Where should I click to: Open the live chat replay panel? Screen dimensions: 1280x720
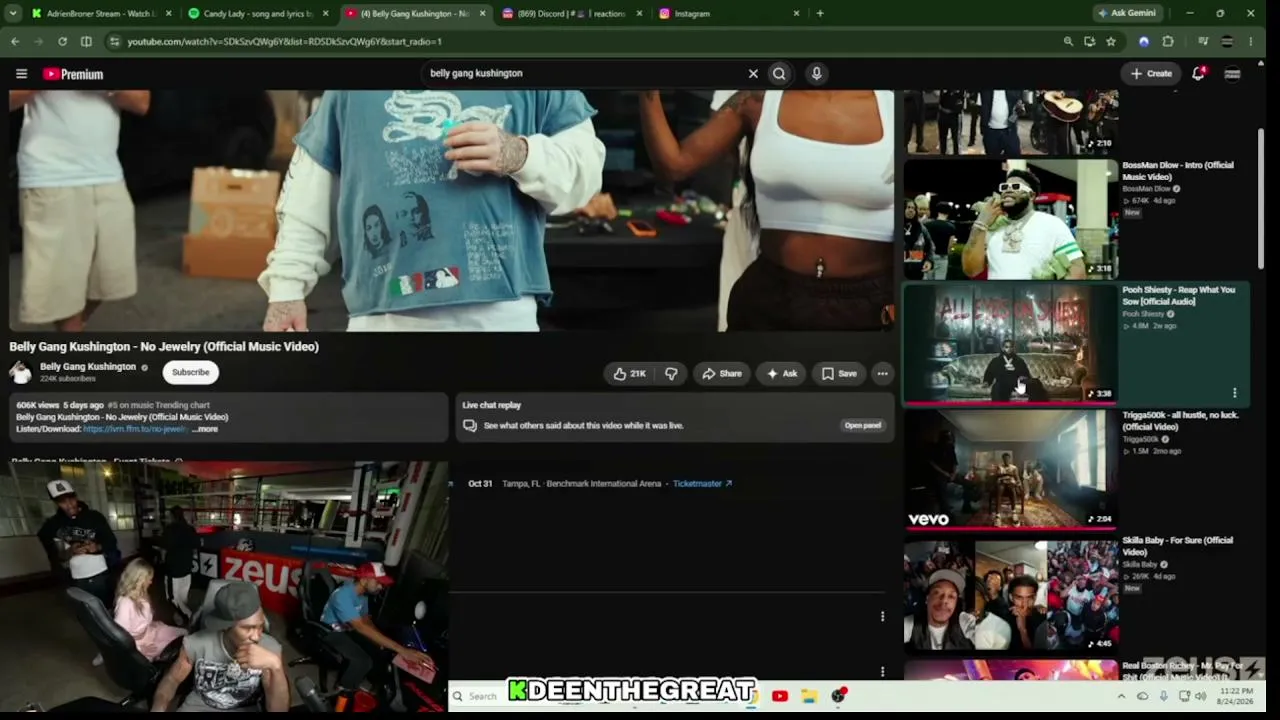[x=862, y=425]
